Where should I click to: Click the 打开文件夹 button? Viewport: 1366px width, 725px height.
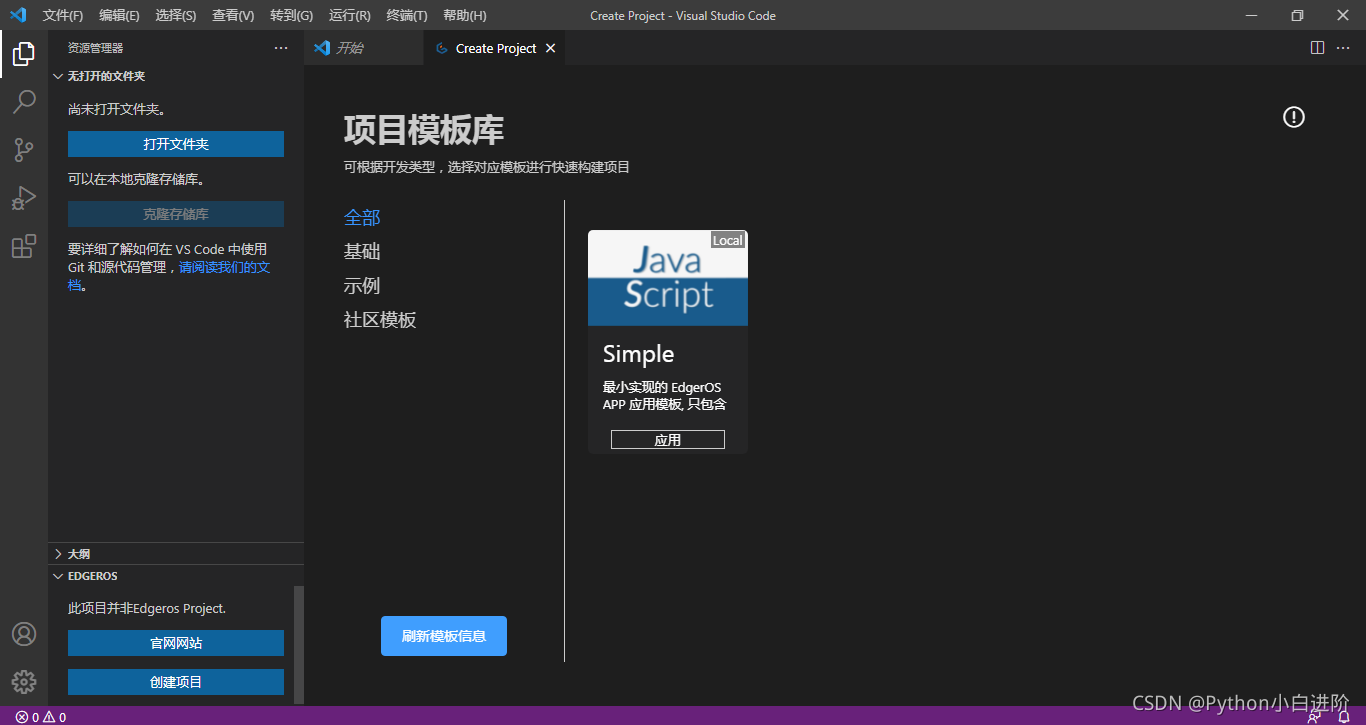(x=176, y=144)
